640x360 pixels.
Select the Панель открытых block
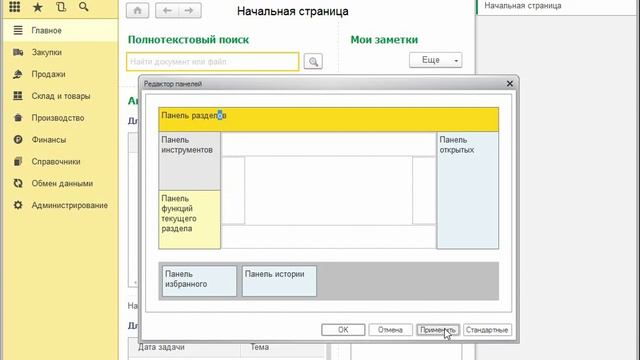pos(467,190)
